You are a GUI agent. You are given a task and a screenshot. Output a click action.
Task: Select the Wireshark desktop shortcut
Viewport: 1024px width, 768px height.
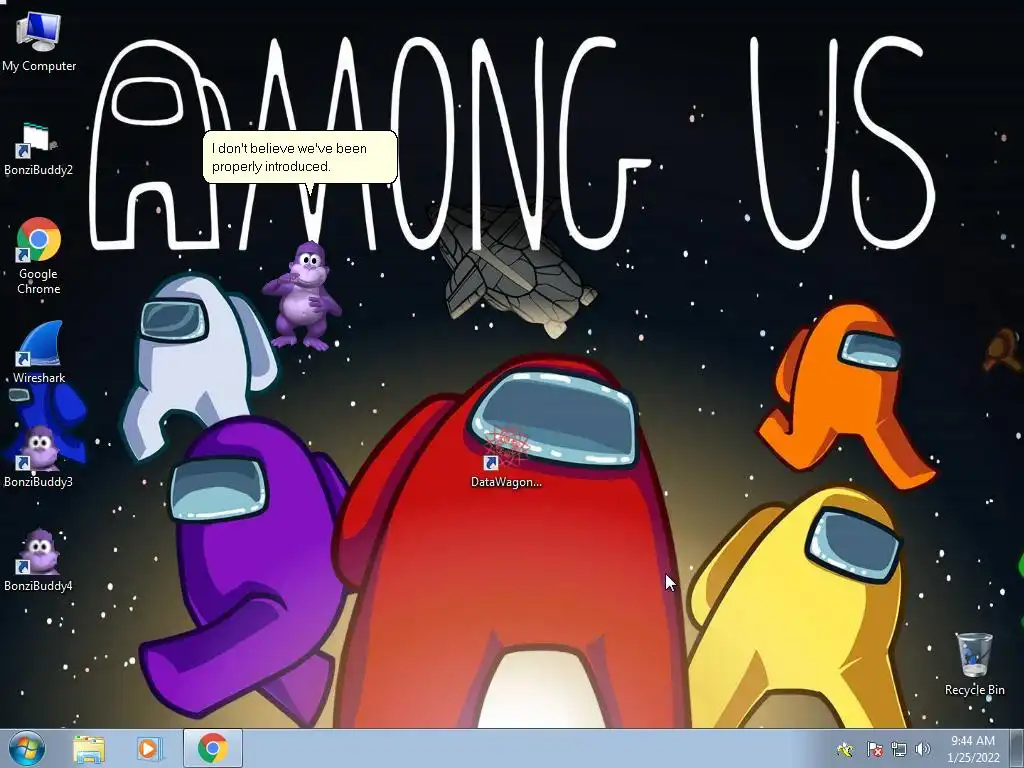coord(39,351)
